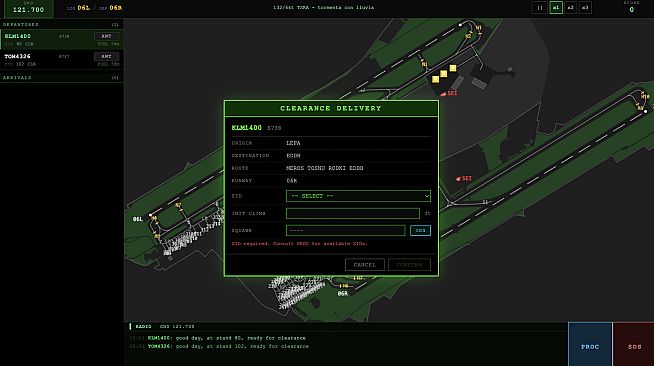Click the 121.700 ground frequency box
Image resolution: width=654 pixels, height=366 pixels.
(x=28, y=9)
